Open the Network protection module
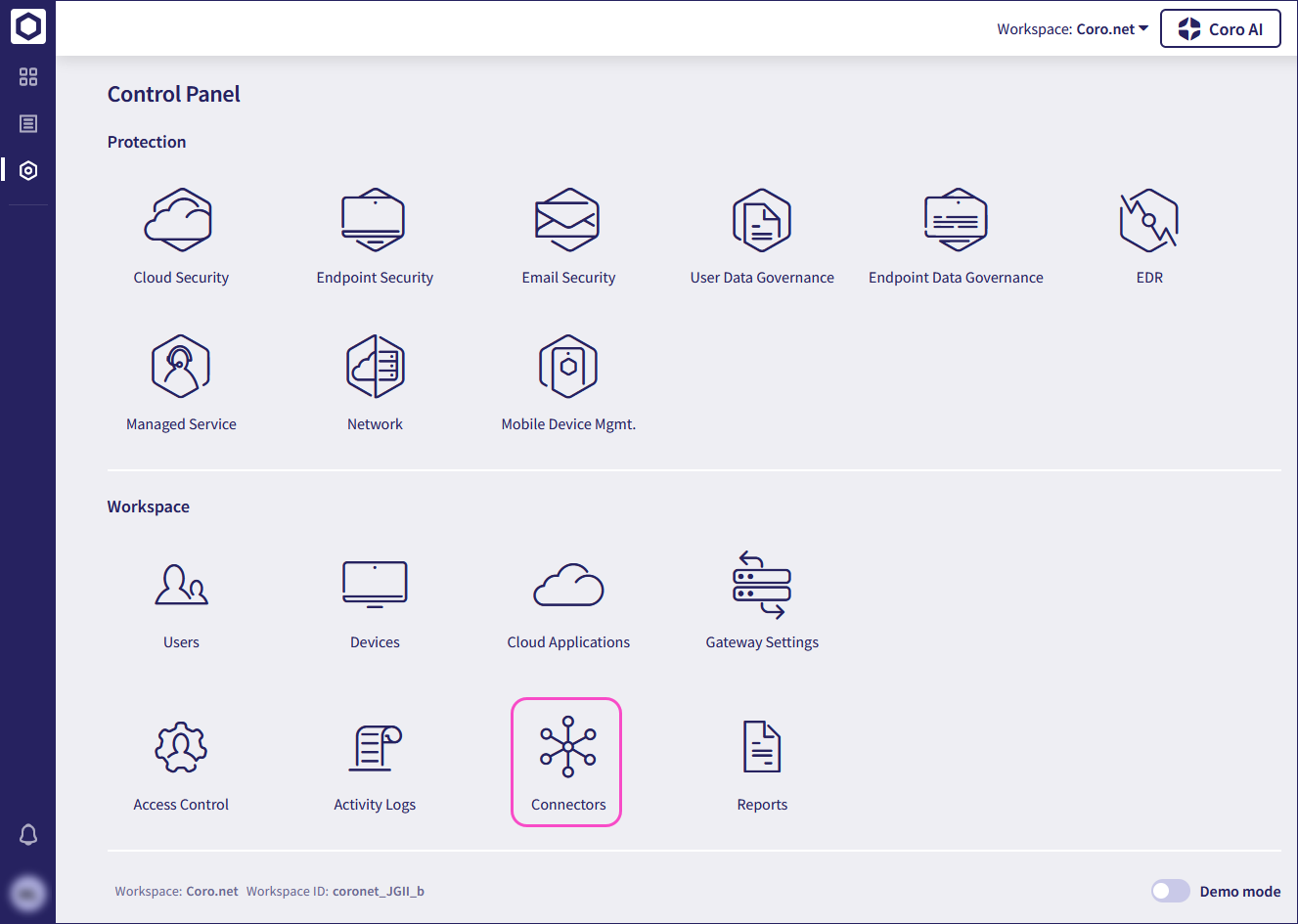Viewport: 1298px width, 924px height. (374, 368)
